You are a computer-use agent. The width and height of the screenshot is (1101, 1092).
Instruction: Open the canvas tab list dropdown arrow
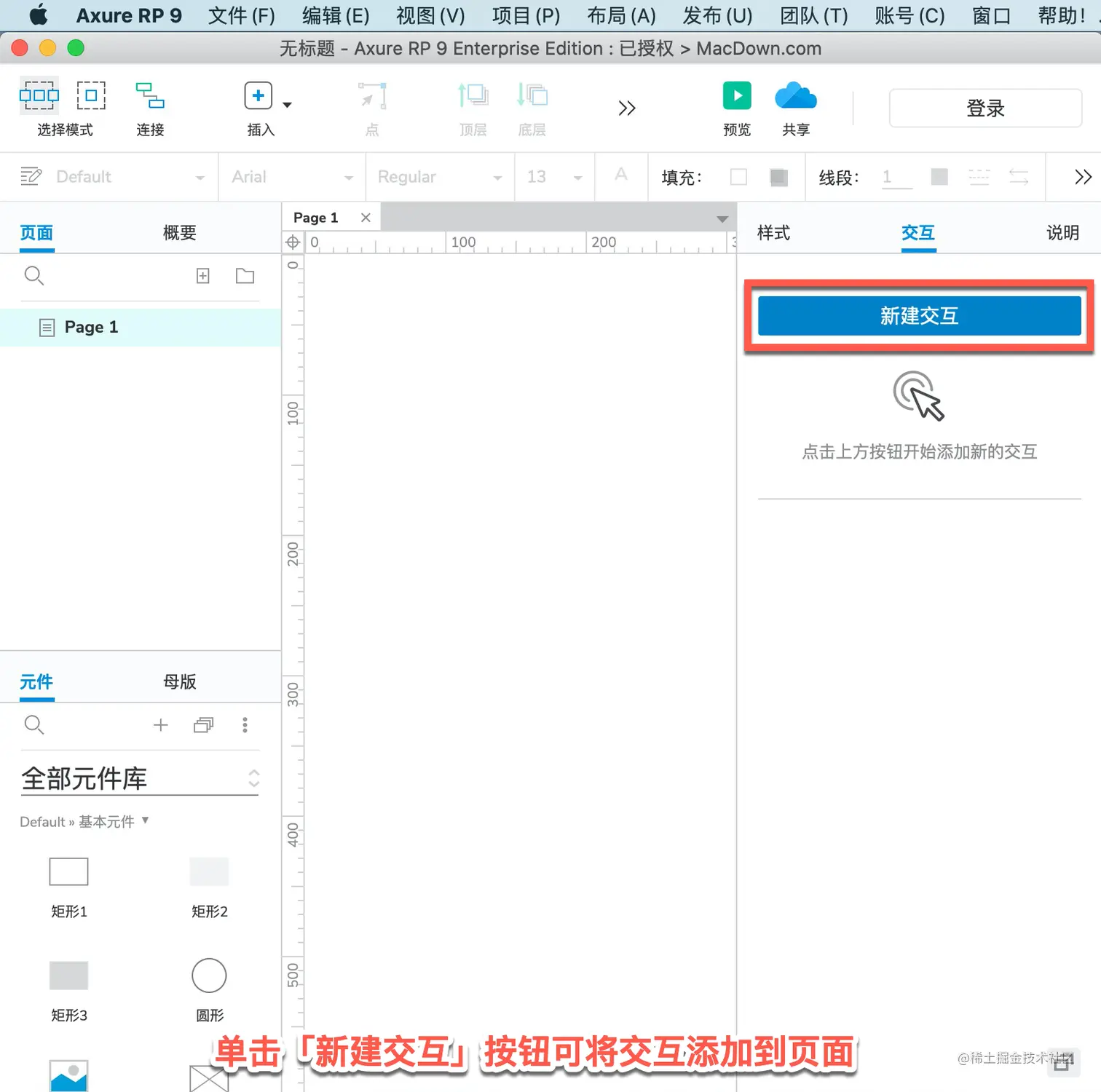pos(722,219)
